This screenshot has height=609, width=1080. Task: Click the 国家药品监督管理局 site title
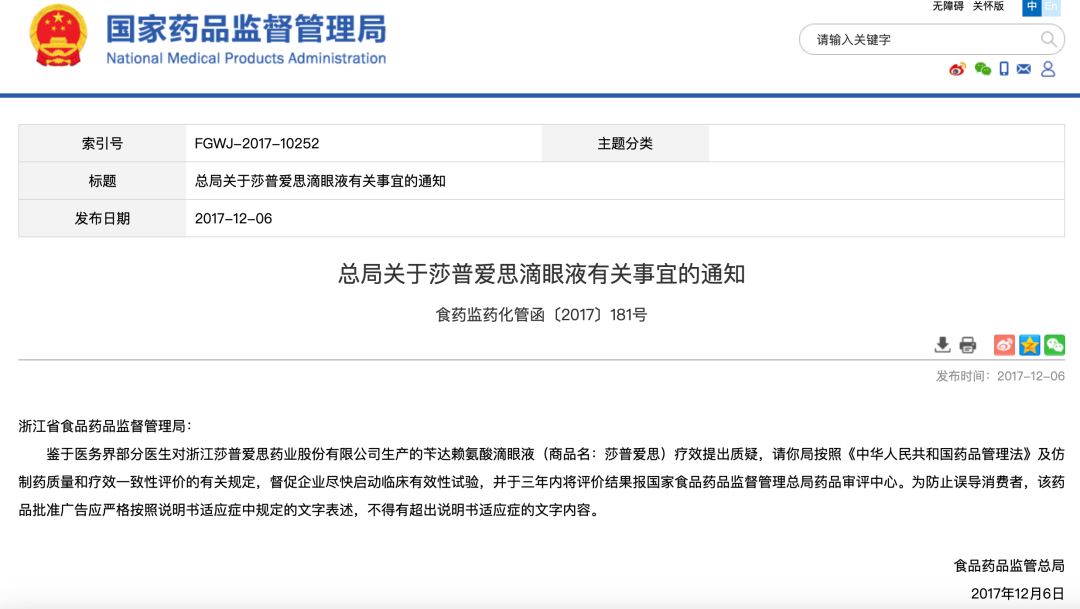(246, 30)
